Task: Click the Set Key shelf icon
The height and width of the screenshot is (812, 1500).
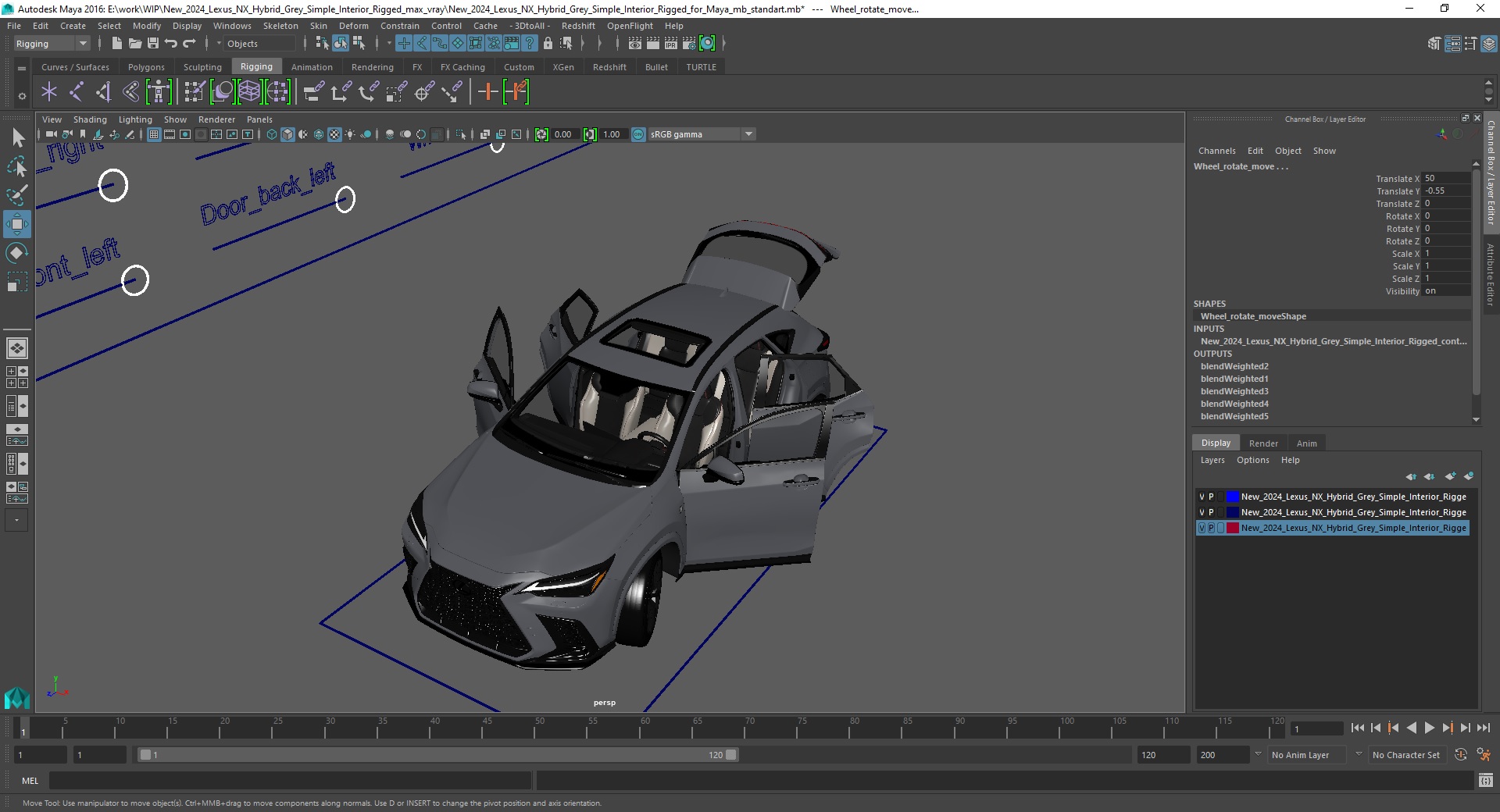Action: [488, 92]
